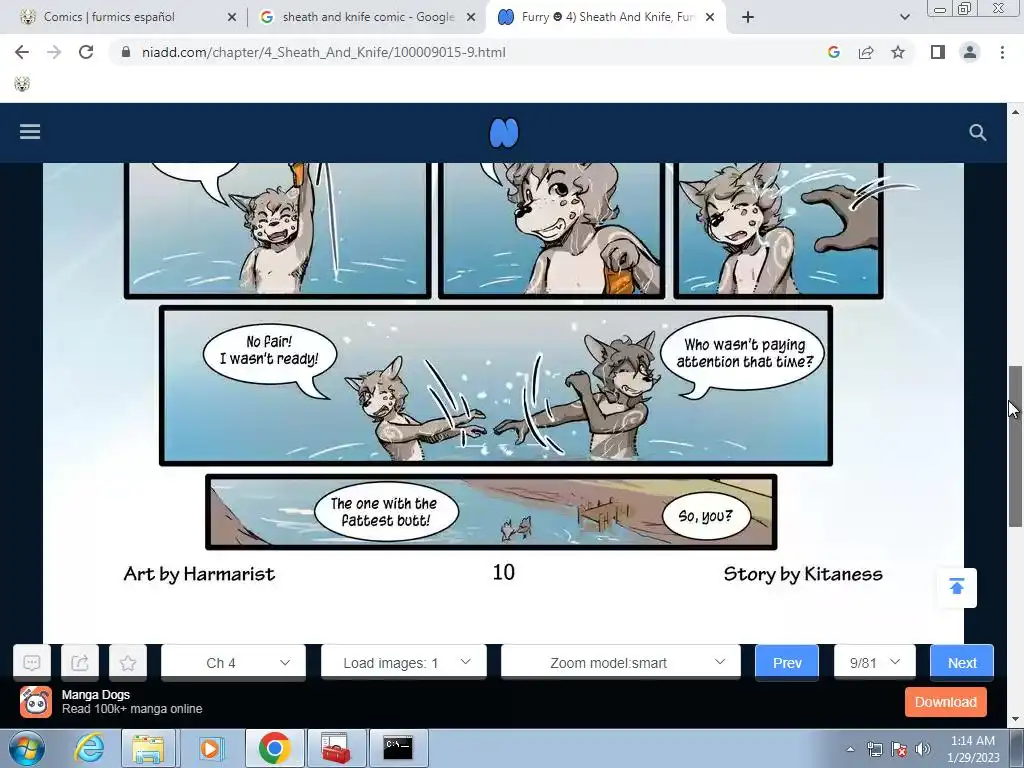This screenshot has height=768, width=1024.
Task: Go back with the browser back arrow
Action: (x=22, y=52)
